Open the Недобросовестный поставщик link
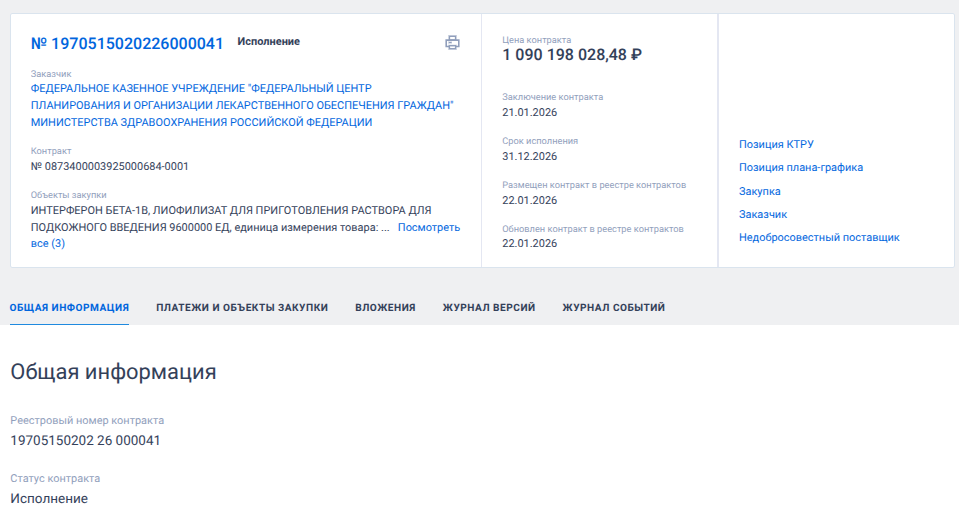This screenshot has width=959, height=518. [819, 237]
